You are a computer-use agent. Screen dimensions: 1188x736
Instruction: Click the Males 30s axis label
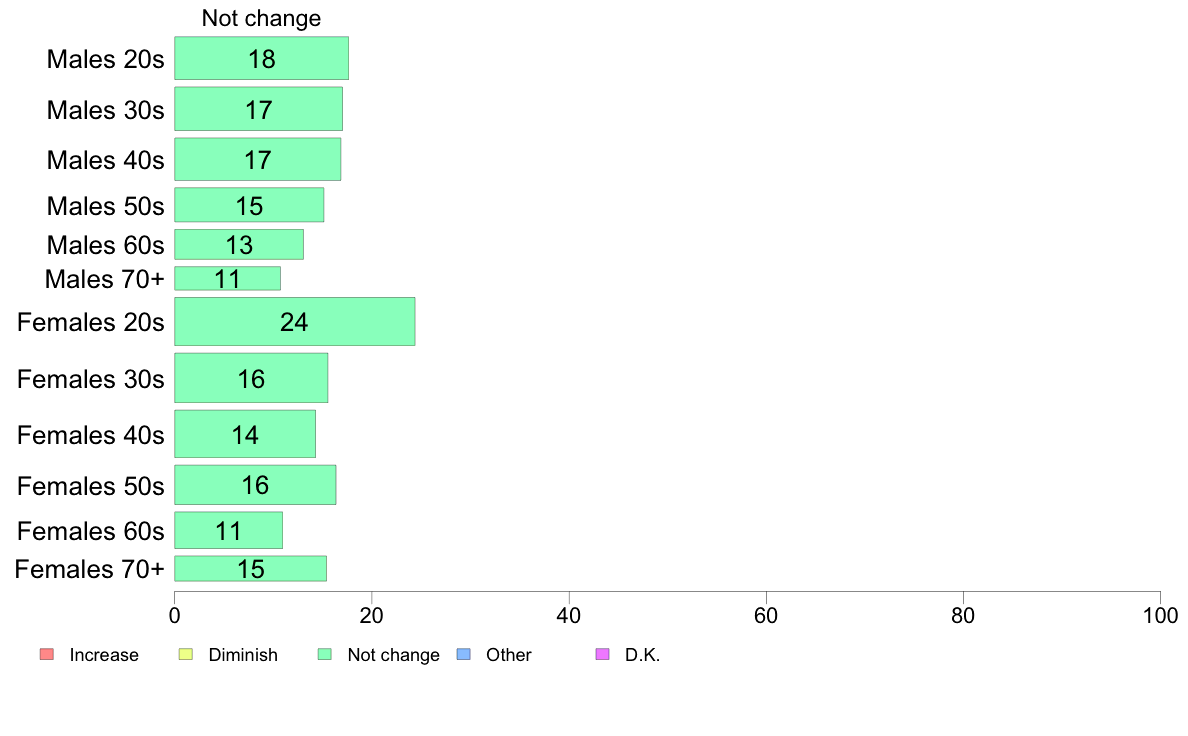[105, 110]
